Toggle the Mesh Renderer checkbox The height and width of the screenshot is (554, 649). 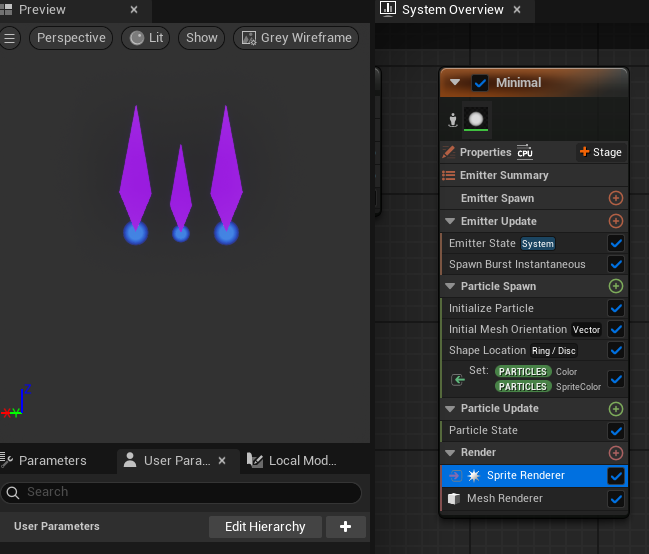pos(616,498)
